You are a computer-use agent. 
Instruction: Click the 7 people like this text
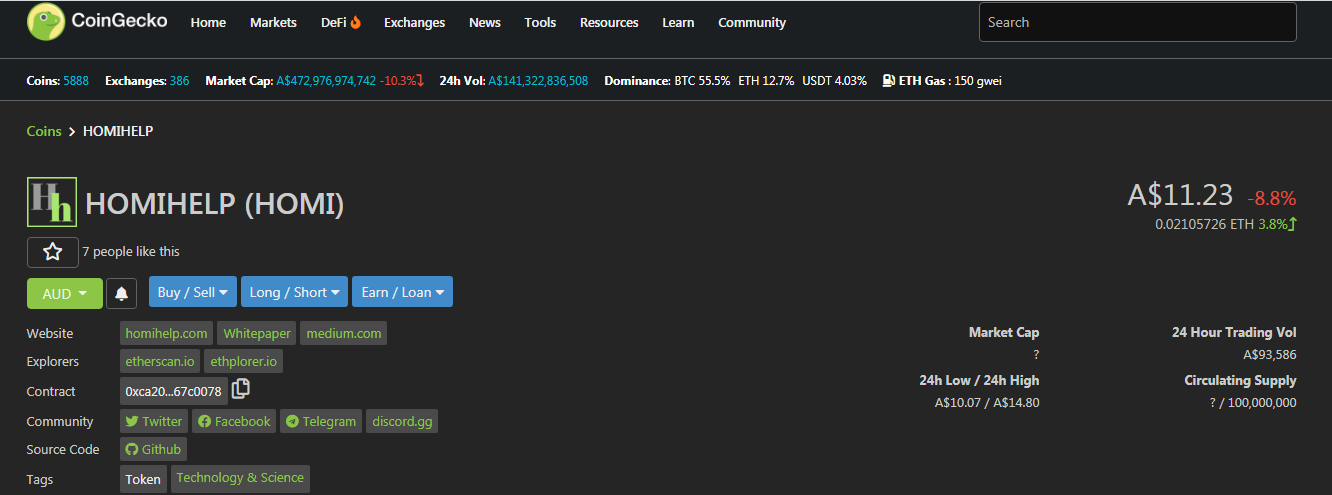pos(131,251)
